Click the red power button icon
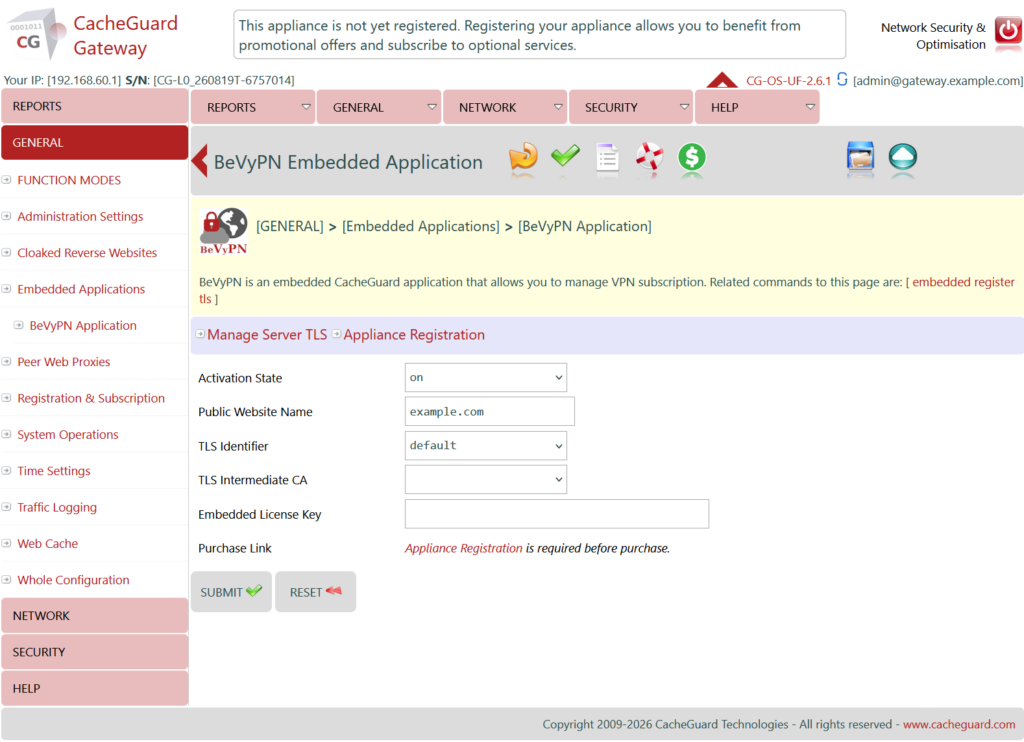The width and height of the screenshot is (1024, 742). click(x=1008, y=31)
